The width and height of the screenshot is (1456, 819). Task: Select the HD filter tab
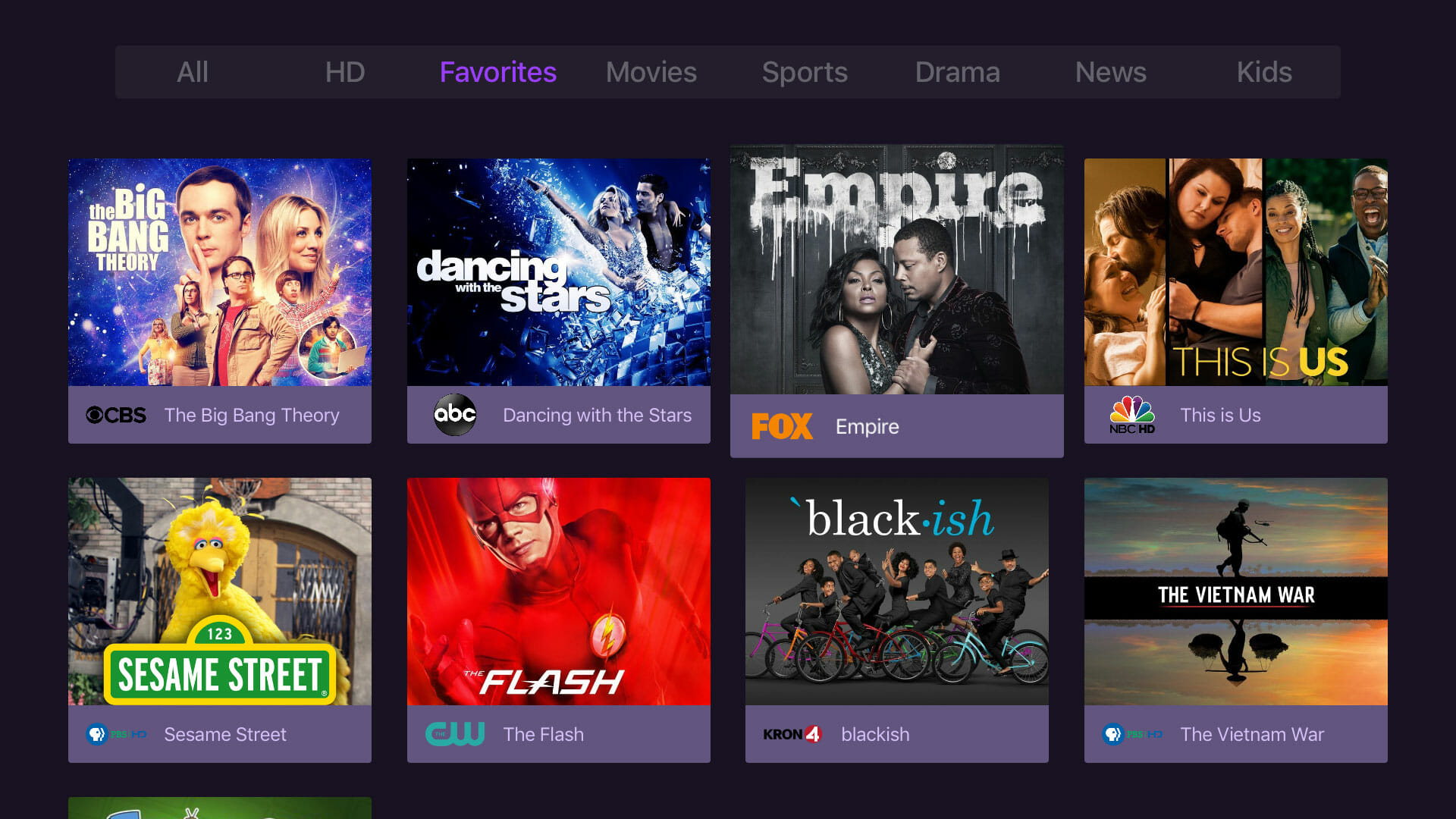tap(344, 72)
